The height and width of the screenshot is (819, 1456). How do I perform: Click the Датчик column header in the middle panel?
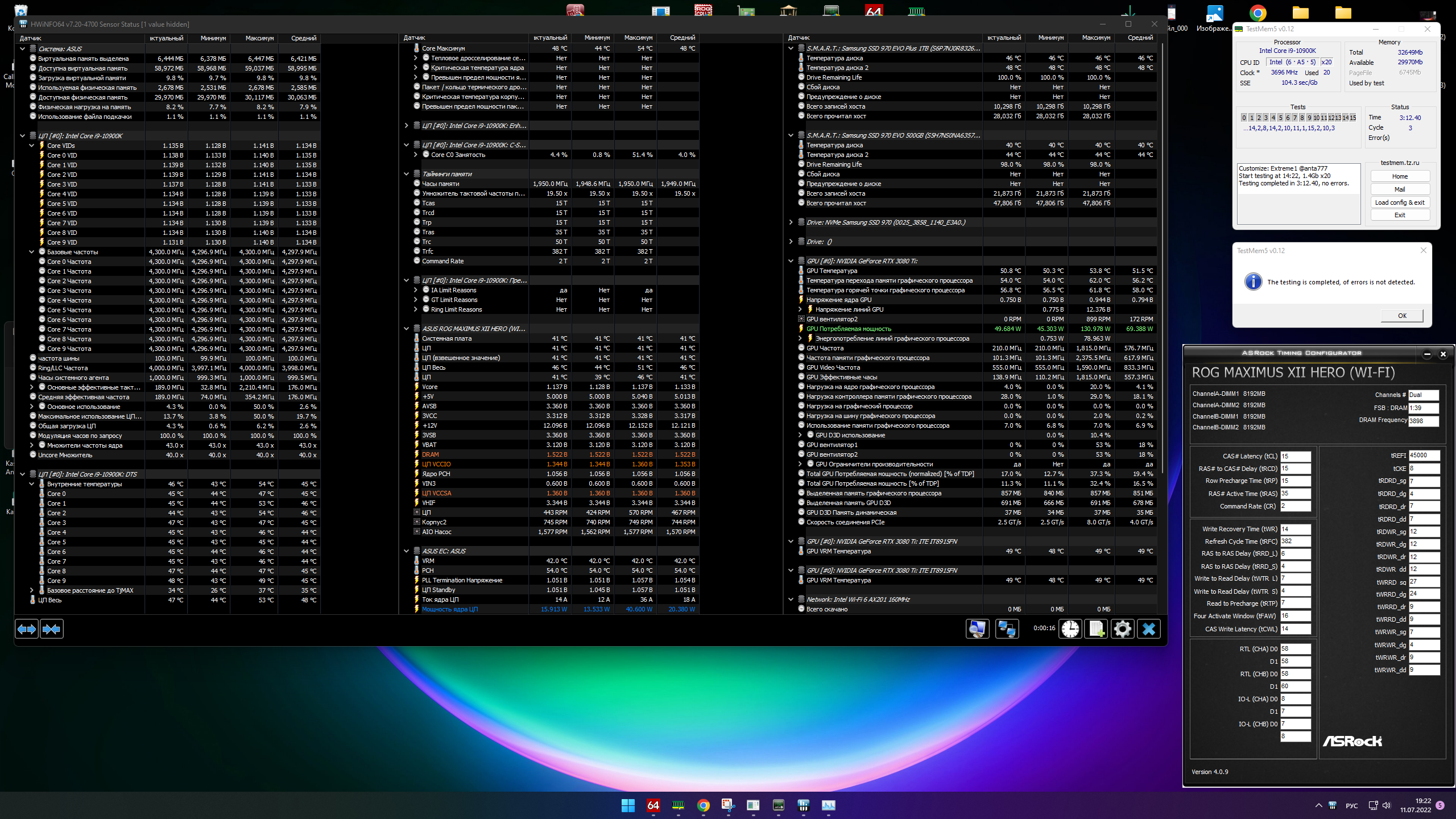(x=415, y=38)
